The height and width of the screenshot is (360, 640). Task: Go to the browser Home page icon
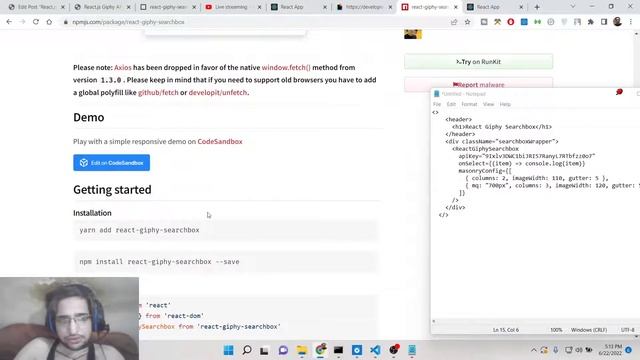coord(49,22)
